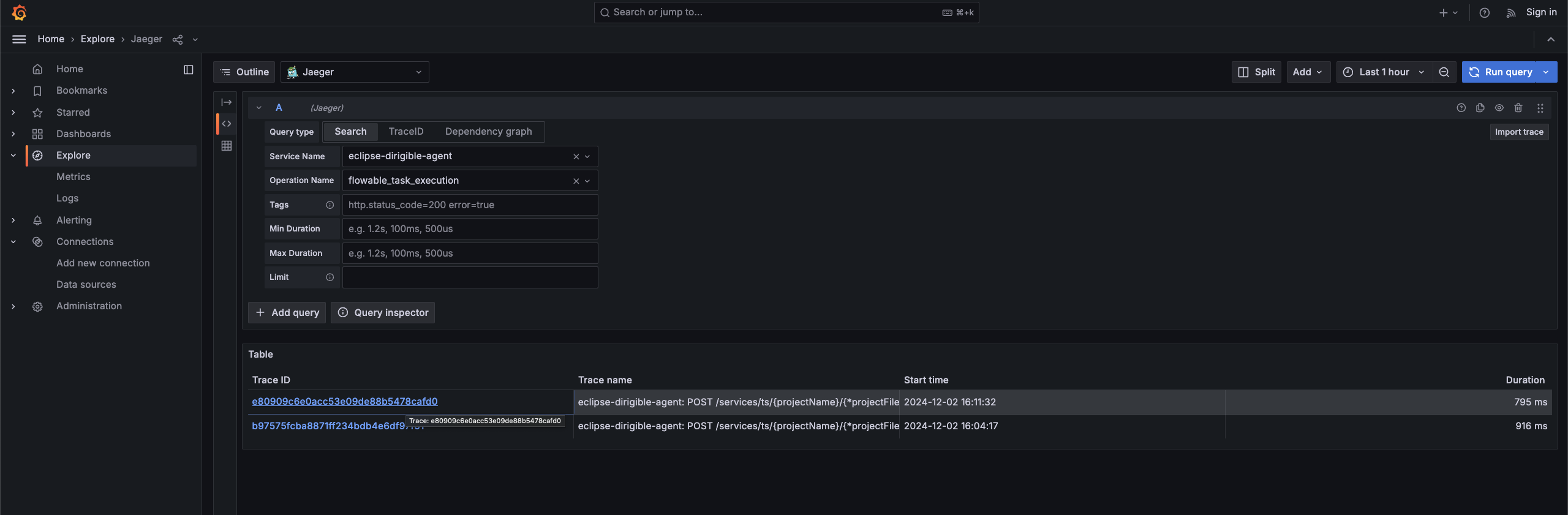This screenshot has width=1568, height=515.
Task: Toggle query A visibility eye icon
Action: point(1499,108)
